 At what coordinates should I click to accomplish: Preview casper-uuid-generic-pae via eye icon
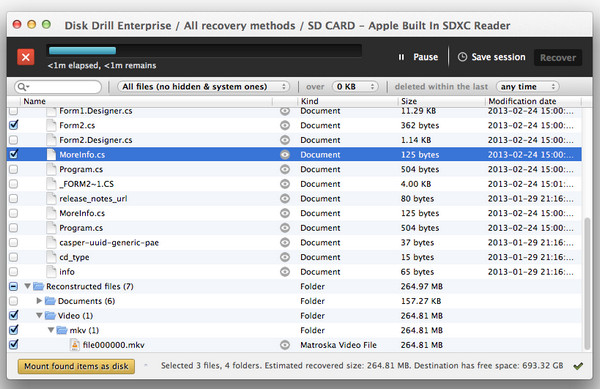click(285, 243)
